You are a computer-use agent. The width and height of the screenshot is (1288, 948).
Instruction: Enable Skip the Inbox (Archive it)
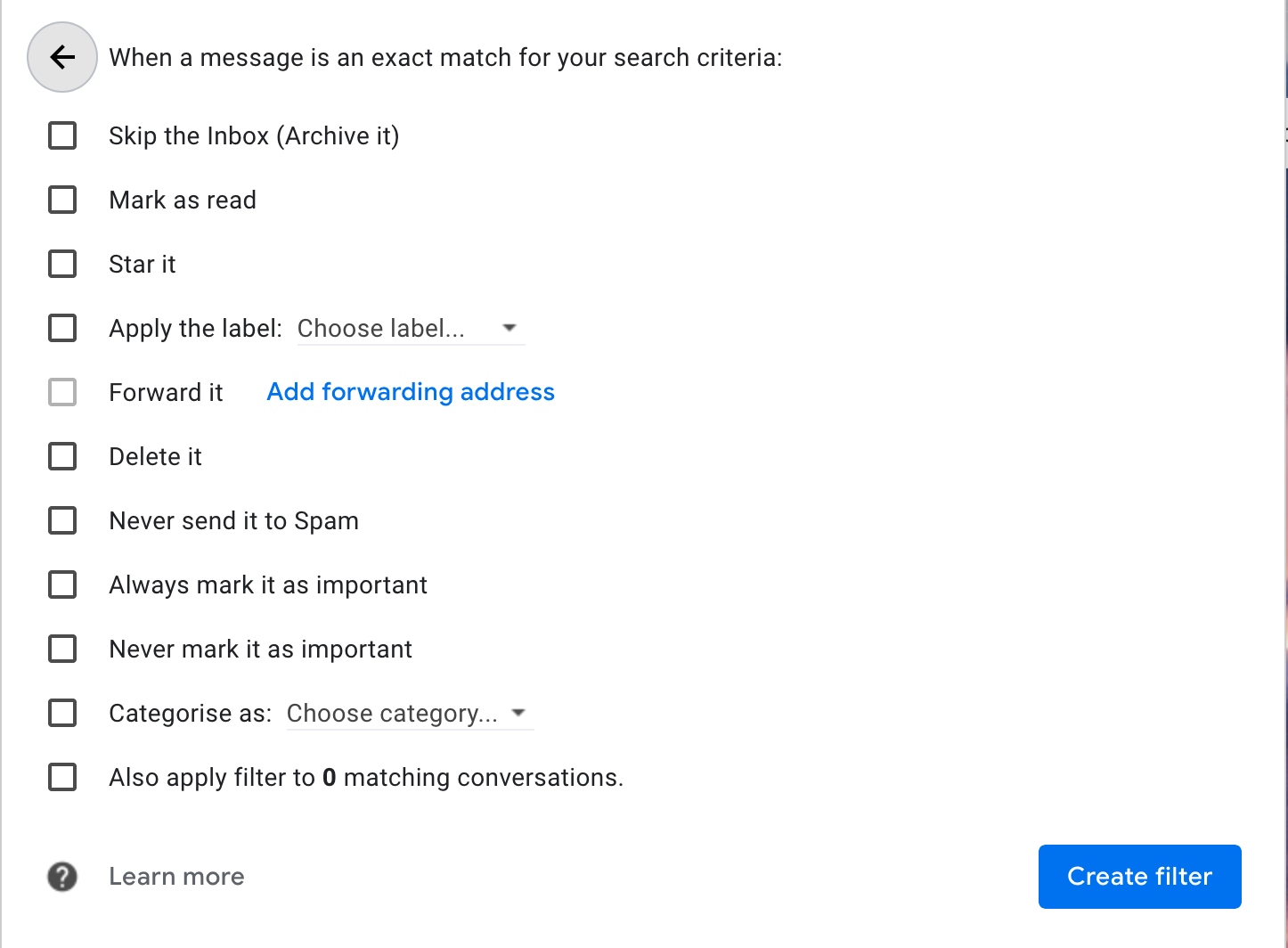tap(61, 135)
